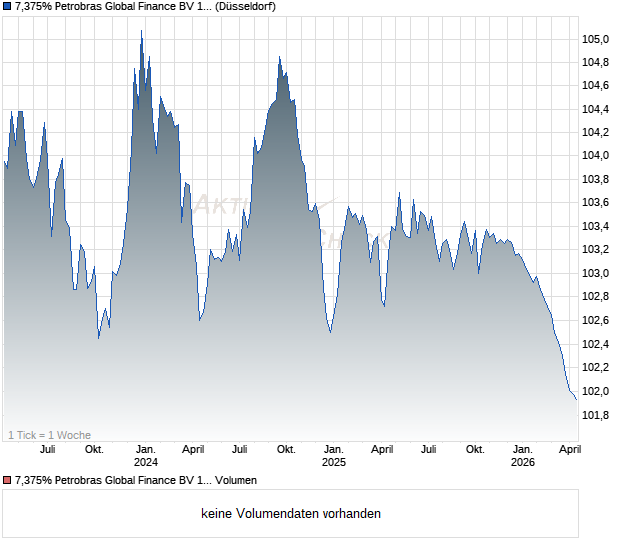This screenshot has width=620, height=546.
Task: Click the 103,0 price axis label
Action: click(x=595, y=273)
